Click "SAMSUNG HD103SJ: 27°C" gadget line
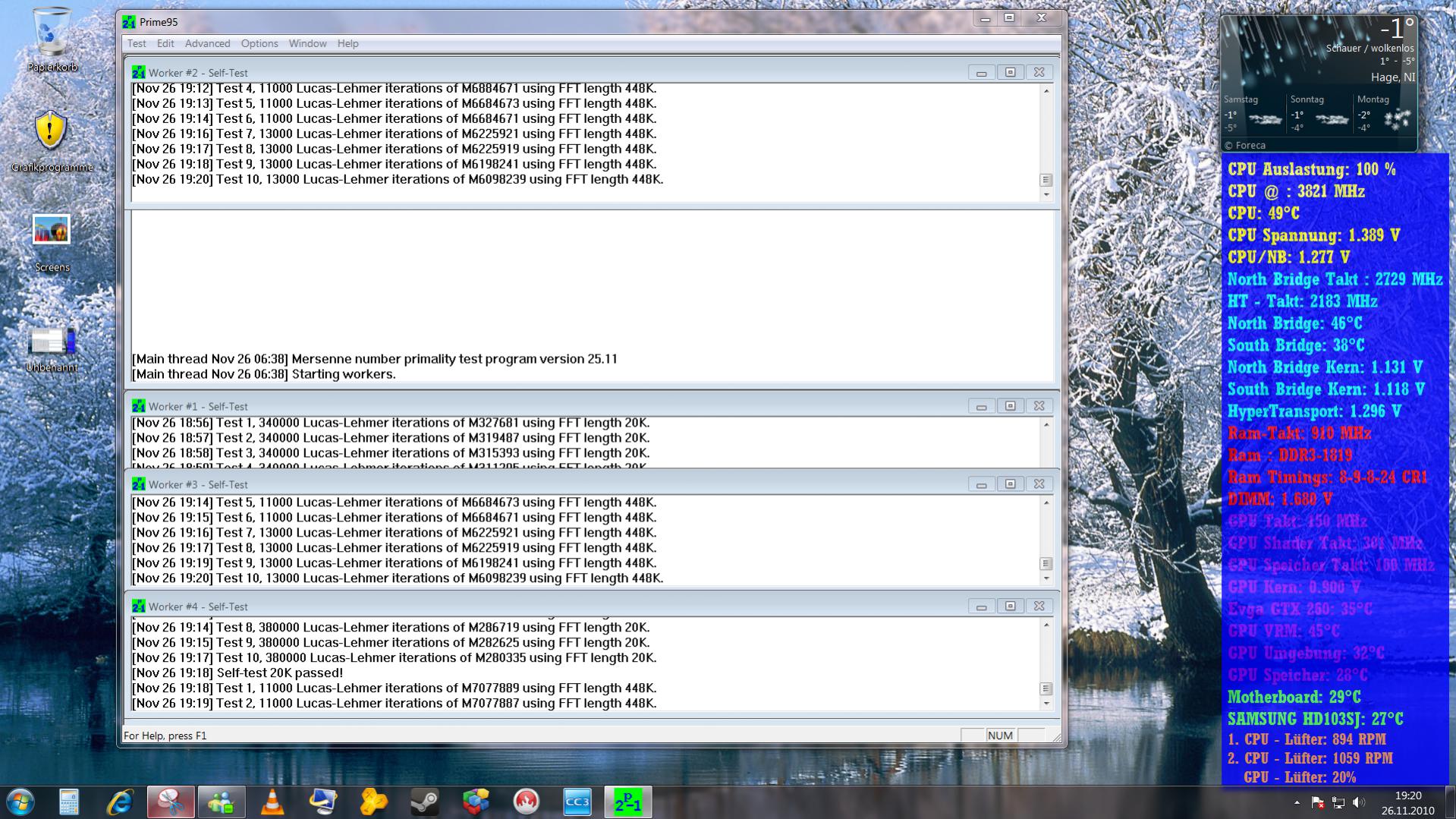Image resolution: width=1456 pixels, height=819 pixels. pos(1315,719)
